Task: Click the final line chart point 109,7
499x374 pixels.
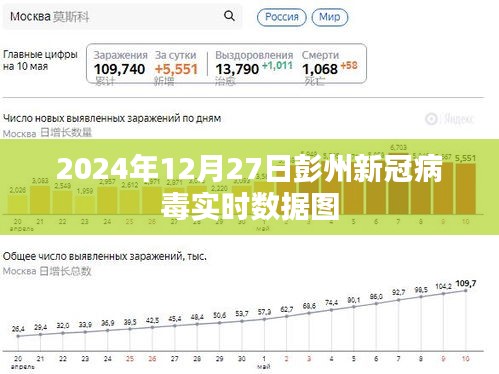Action: click(x=466, y=291)
